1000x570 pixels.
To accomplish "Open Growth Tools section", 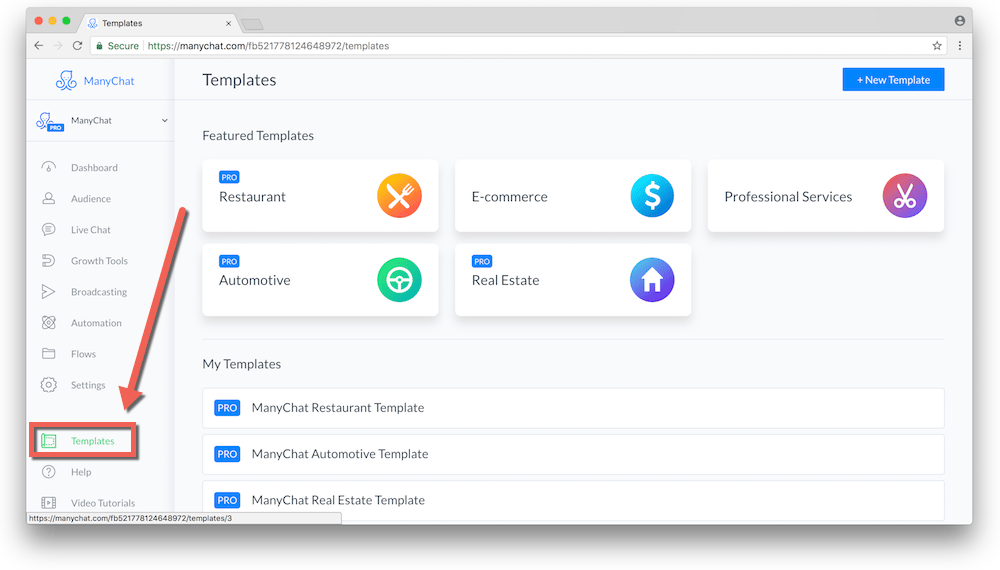I will point(99,261).
